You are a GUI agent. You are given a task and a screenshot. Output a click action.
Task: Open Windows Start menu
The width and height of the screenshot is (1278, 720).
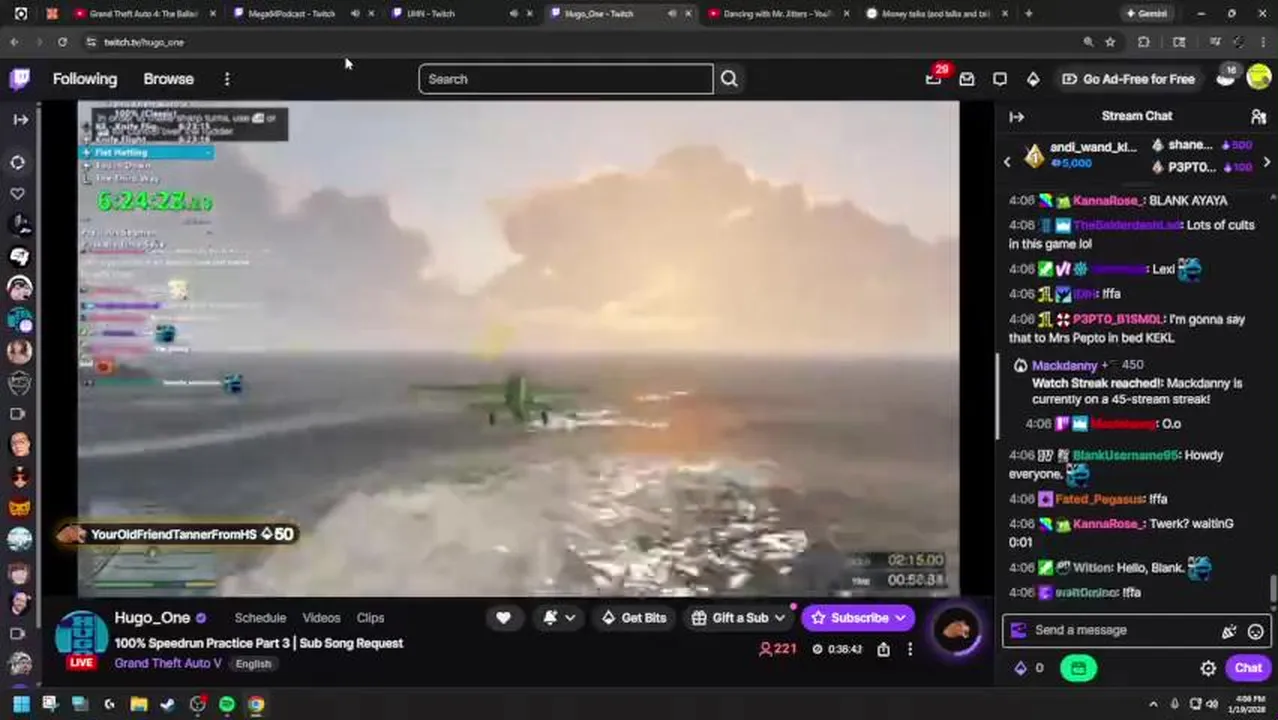point(20,704)
